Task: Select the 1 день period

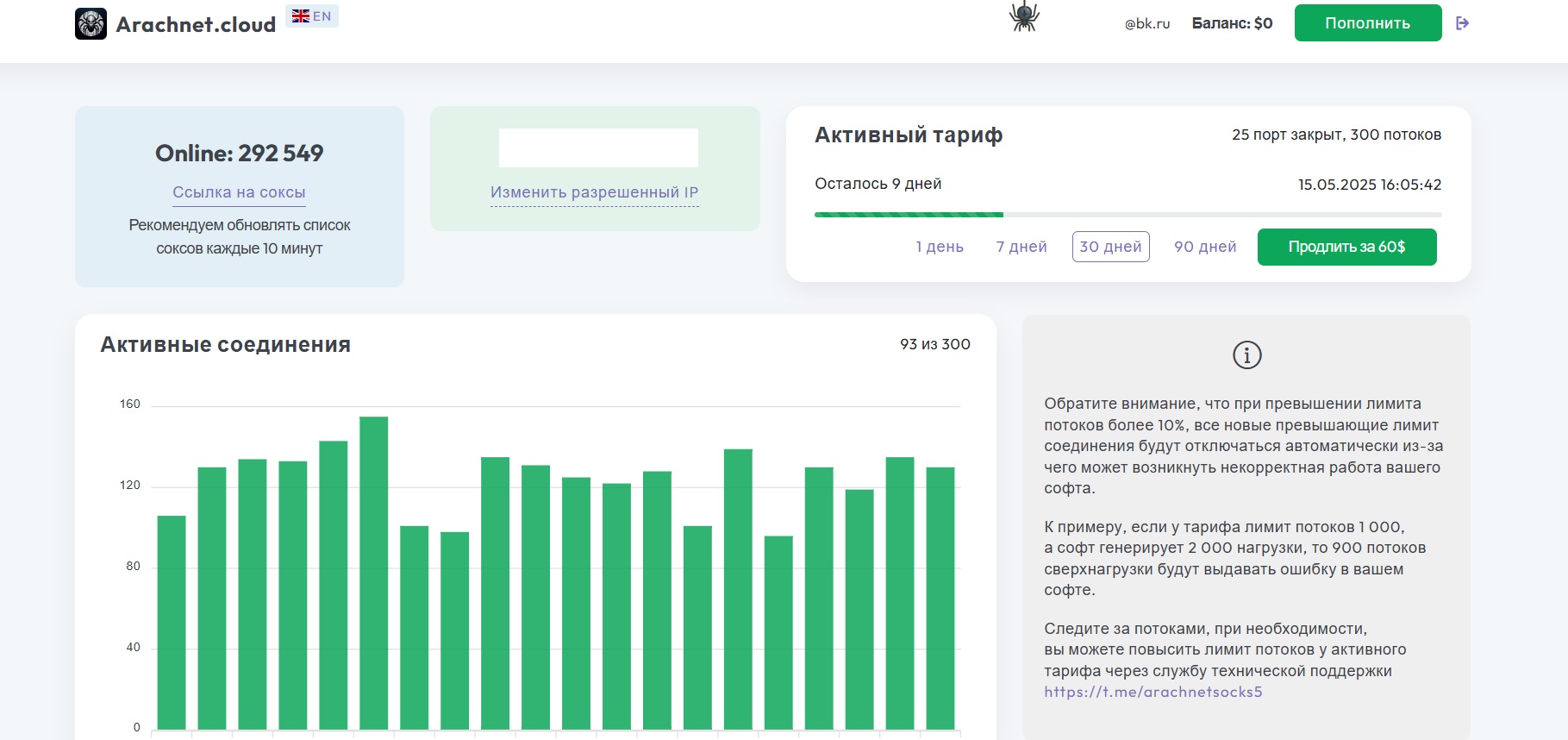Action: point(940,247)
